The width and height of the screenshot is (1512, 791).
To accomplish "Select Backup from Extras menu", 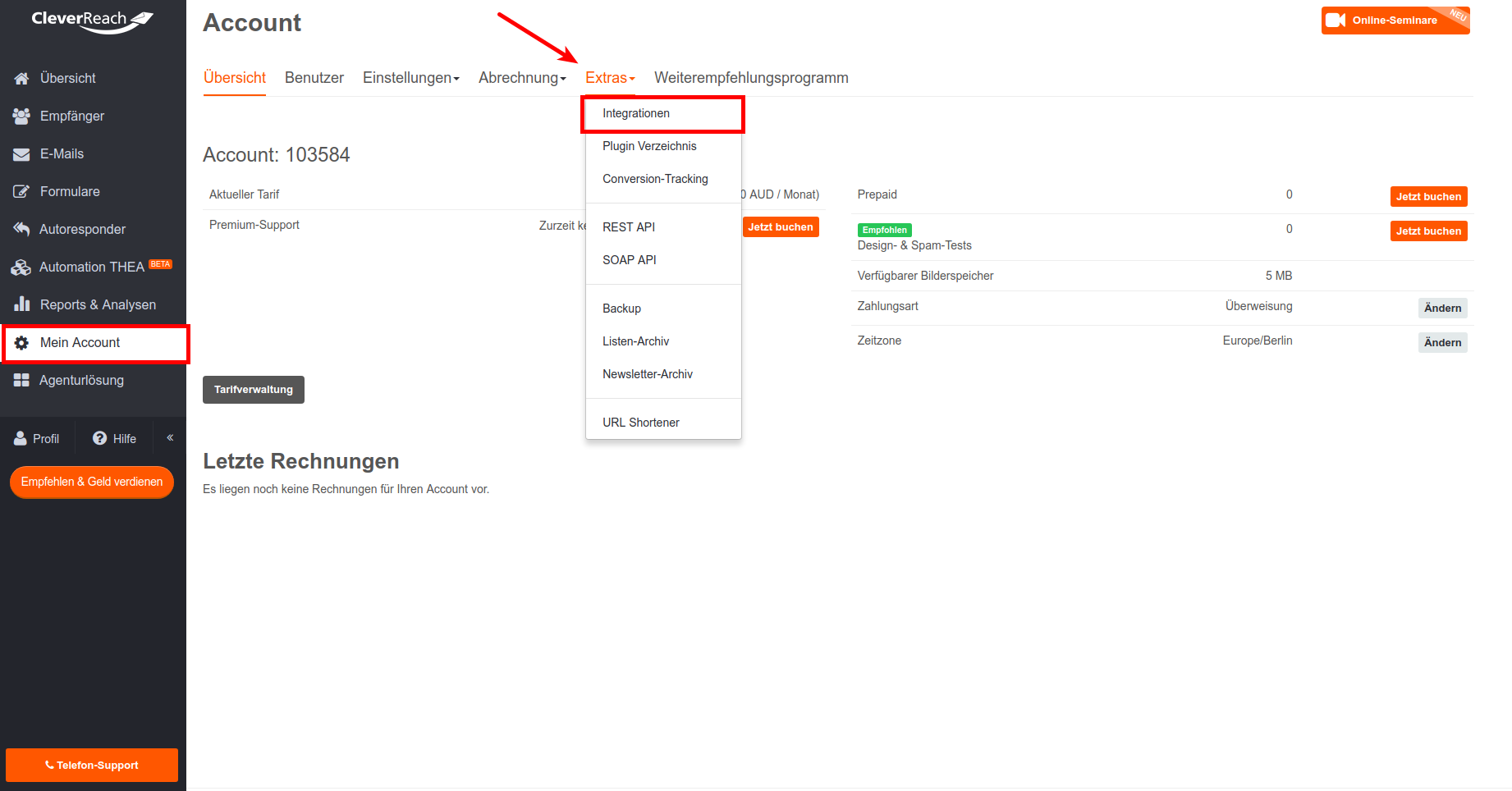I will tap(663, 309).
